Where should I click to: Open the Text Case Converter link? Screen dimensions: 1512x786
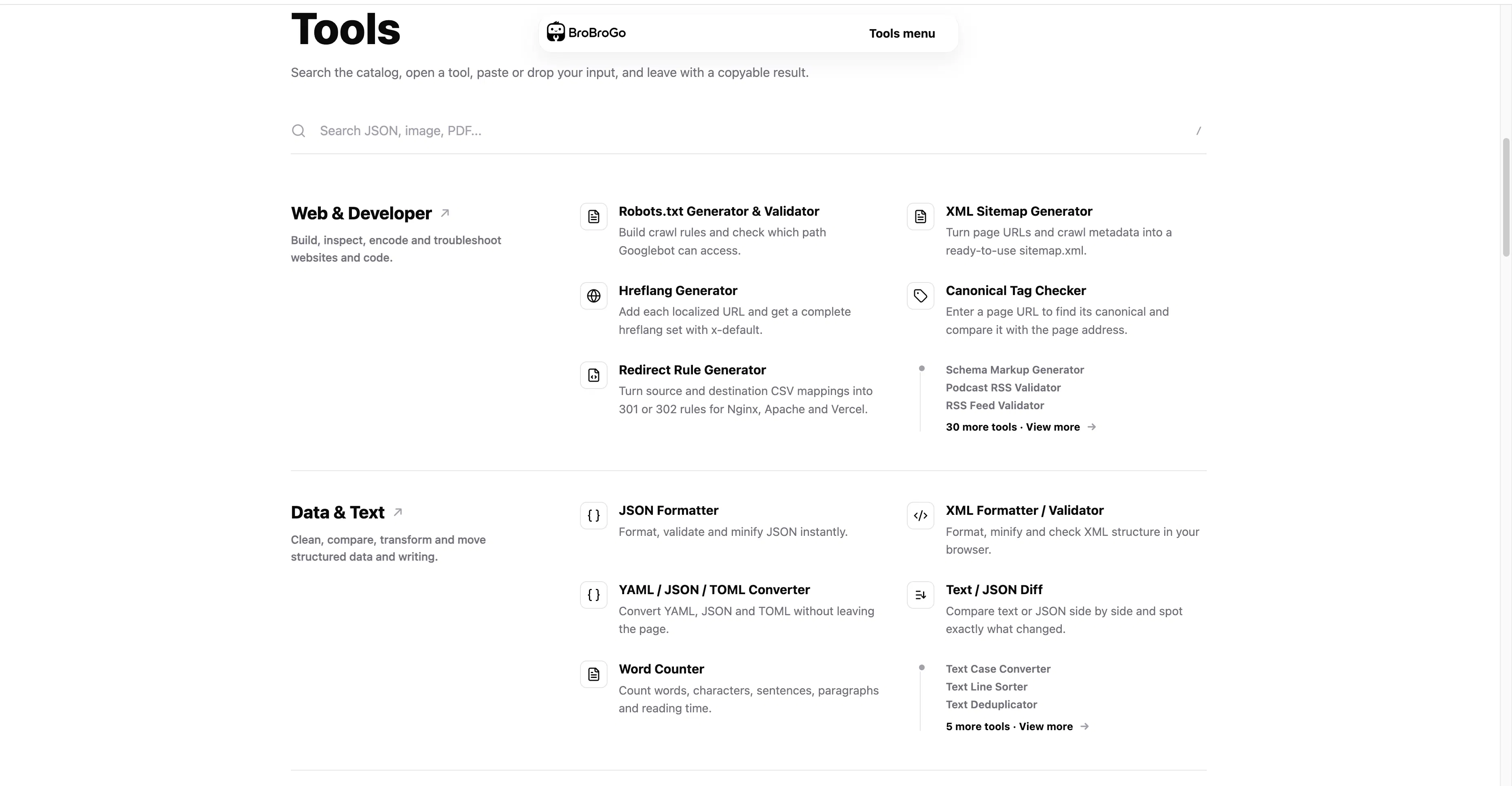click(998, 669)
